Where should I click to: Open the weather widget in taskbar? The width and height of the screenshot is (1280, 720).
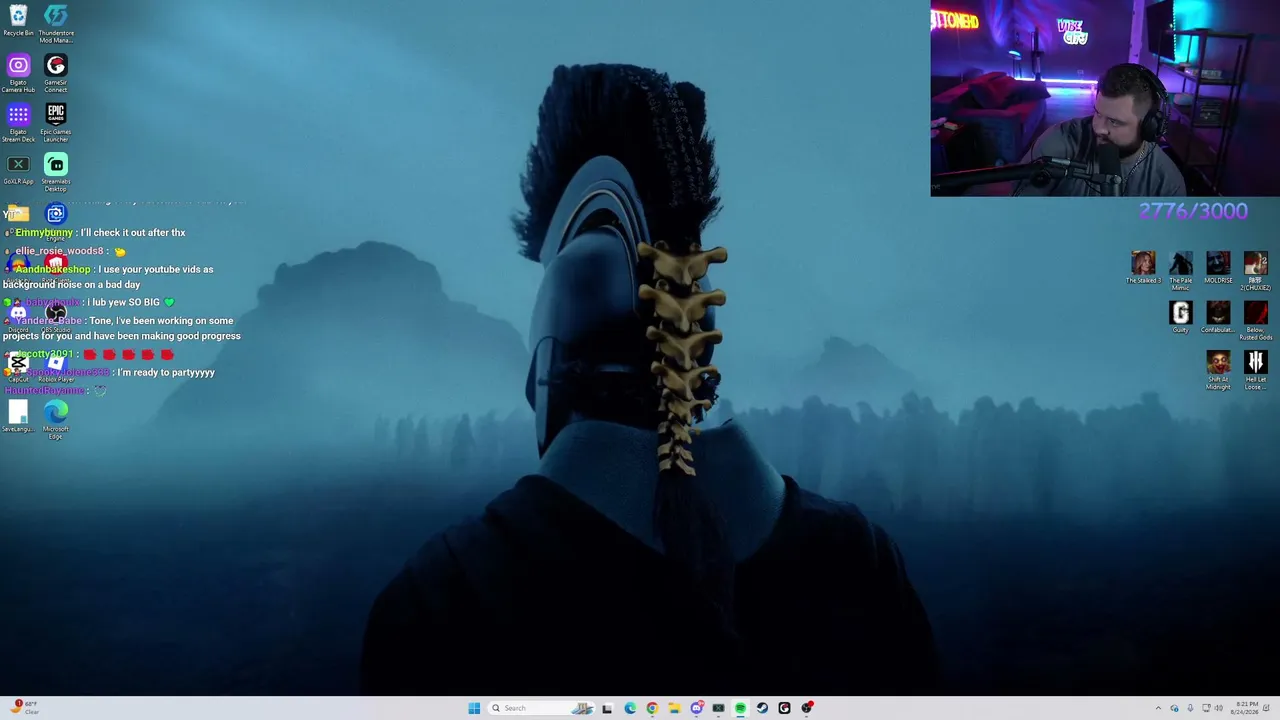(26, 708)
